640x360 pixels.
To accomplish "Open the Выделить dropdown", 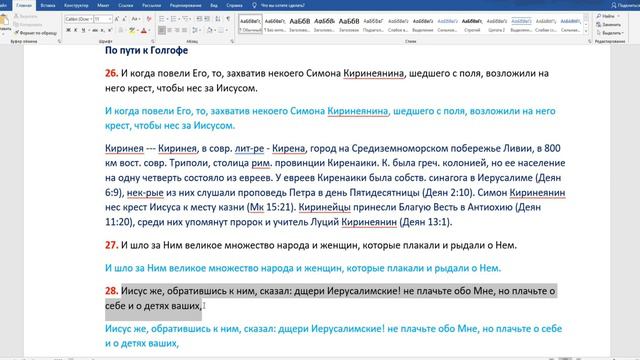I will point(610,33).
